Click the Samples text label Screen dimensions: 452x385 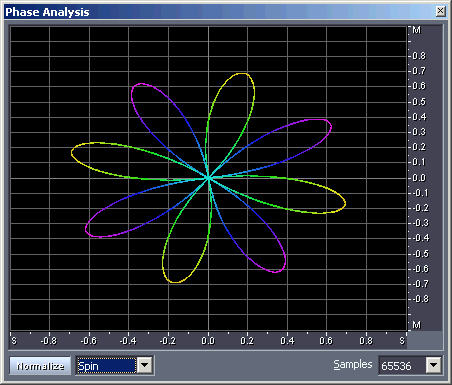(x=353, y=364)
